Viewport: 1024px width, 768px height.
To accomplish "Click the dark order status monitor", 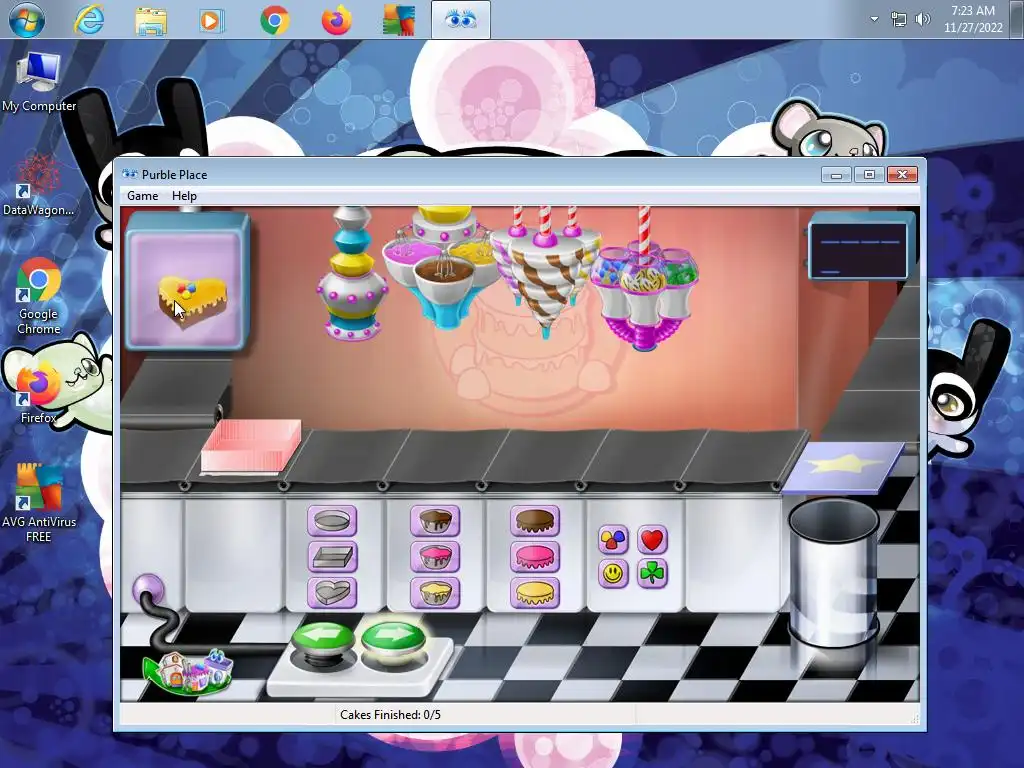I will [x=861, y=247].
